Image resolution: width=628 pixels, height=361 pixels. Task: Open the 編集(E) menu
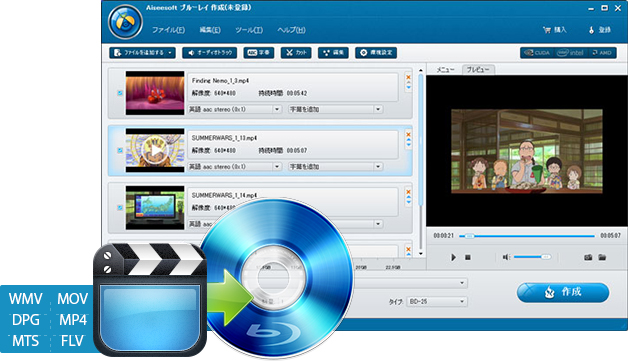210,30
